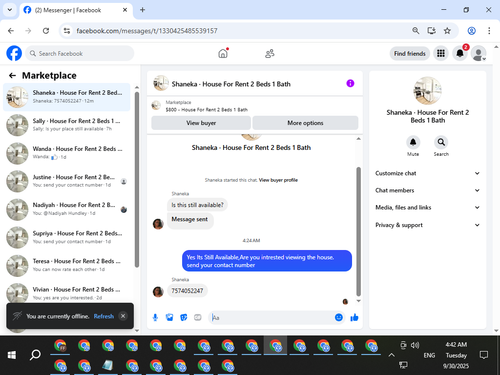Choose a sticker from the composer toolbar
Screen dimensions: 500x375
(x=184, y=317)
